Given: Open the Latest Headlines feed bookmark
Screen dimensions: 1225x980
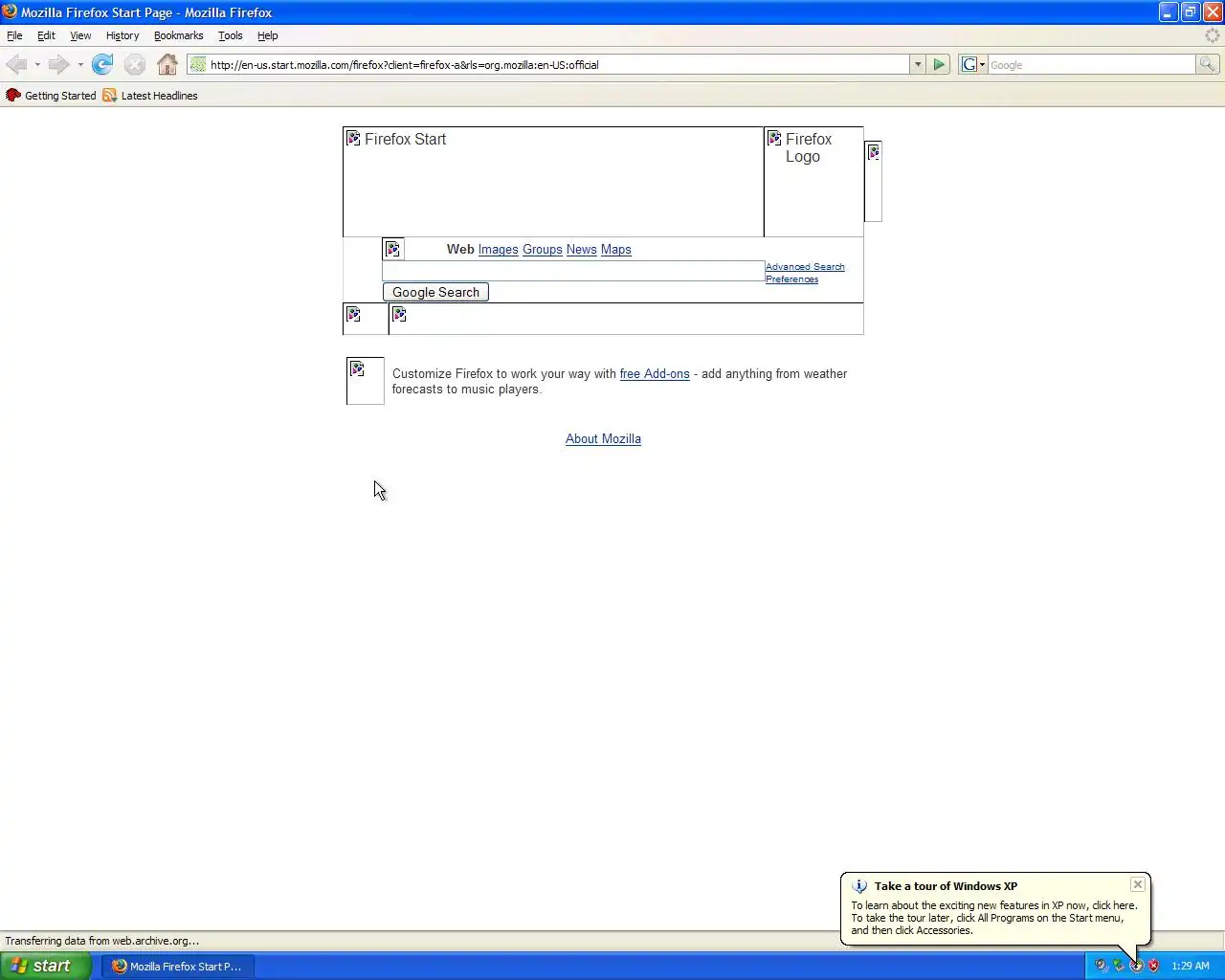Looking at the screenshot, I should pyautogui.click(x=150, y=96).
